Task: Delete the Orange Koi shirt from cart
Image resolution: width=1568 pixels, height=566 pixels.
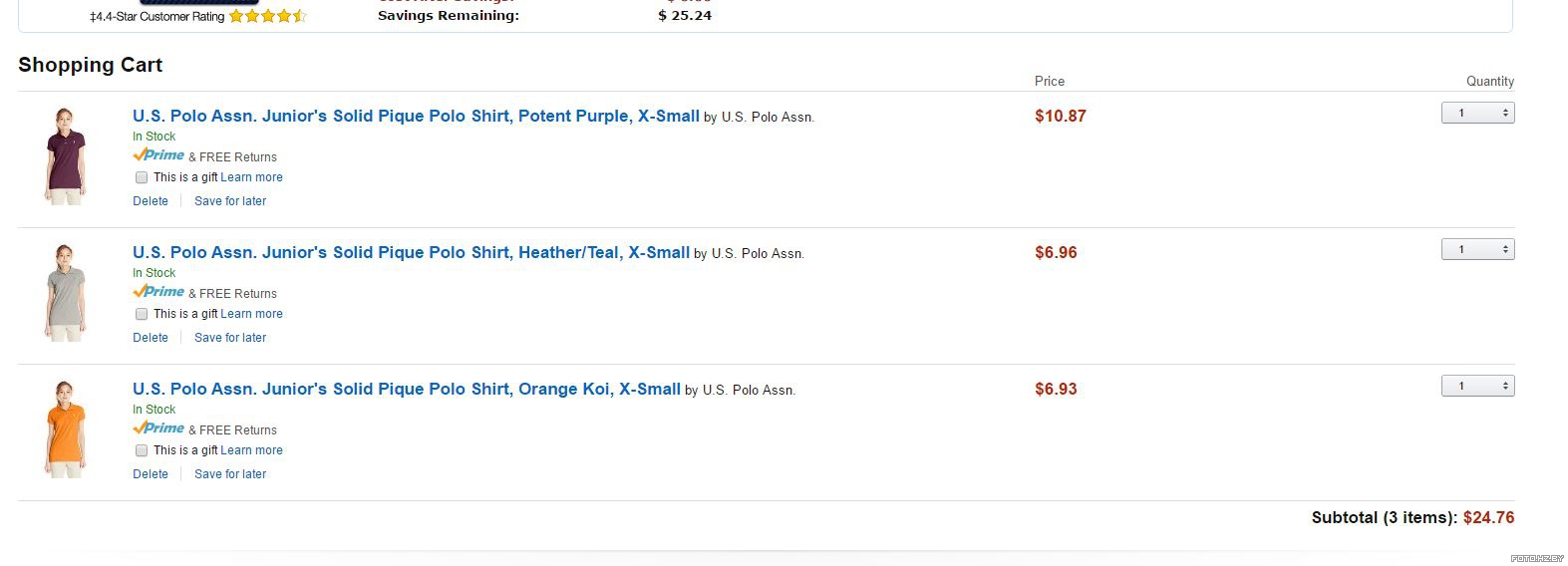Action: [151, 474]
